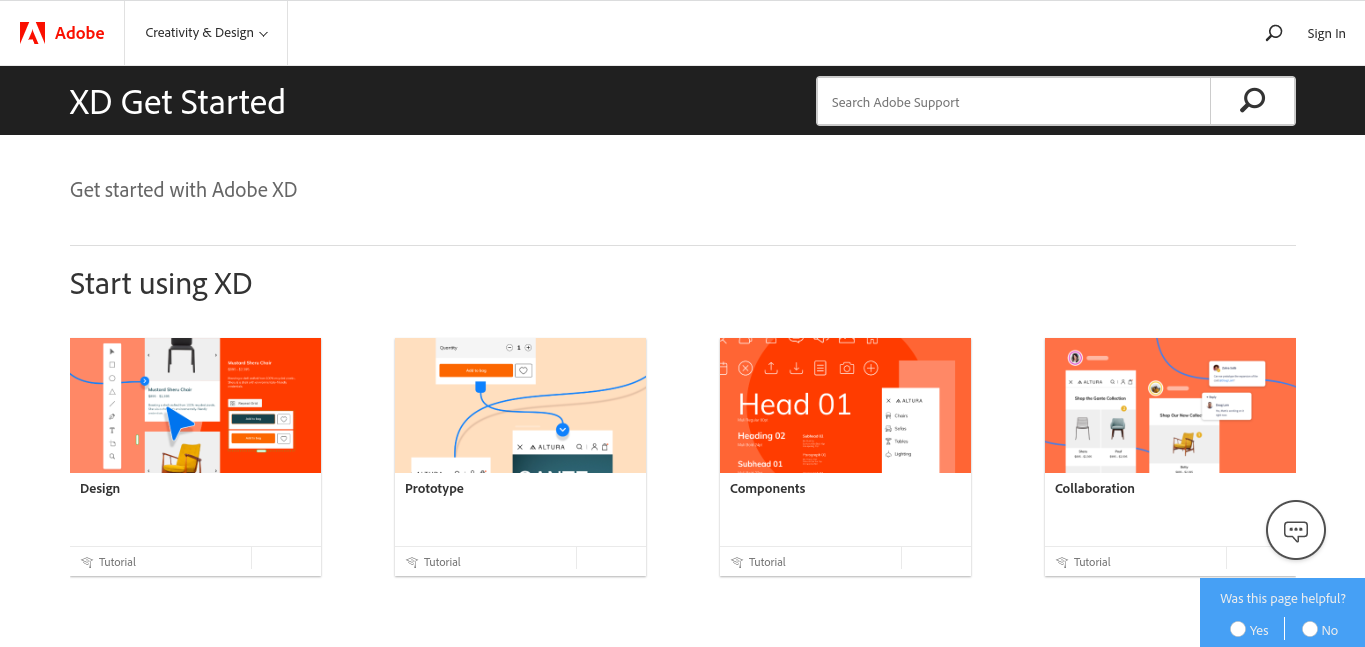Open the Prototype tutorial thumbnail image
Viewport: 1365px width, 647px height.
tap(520, 405)
